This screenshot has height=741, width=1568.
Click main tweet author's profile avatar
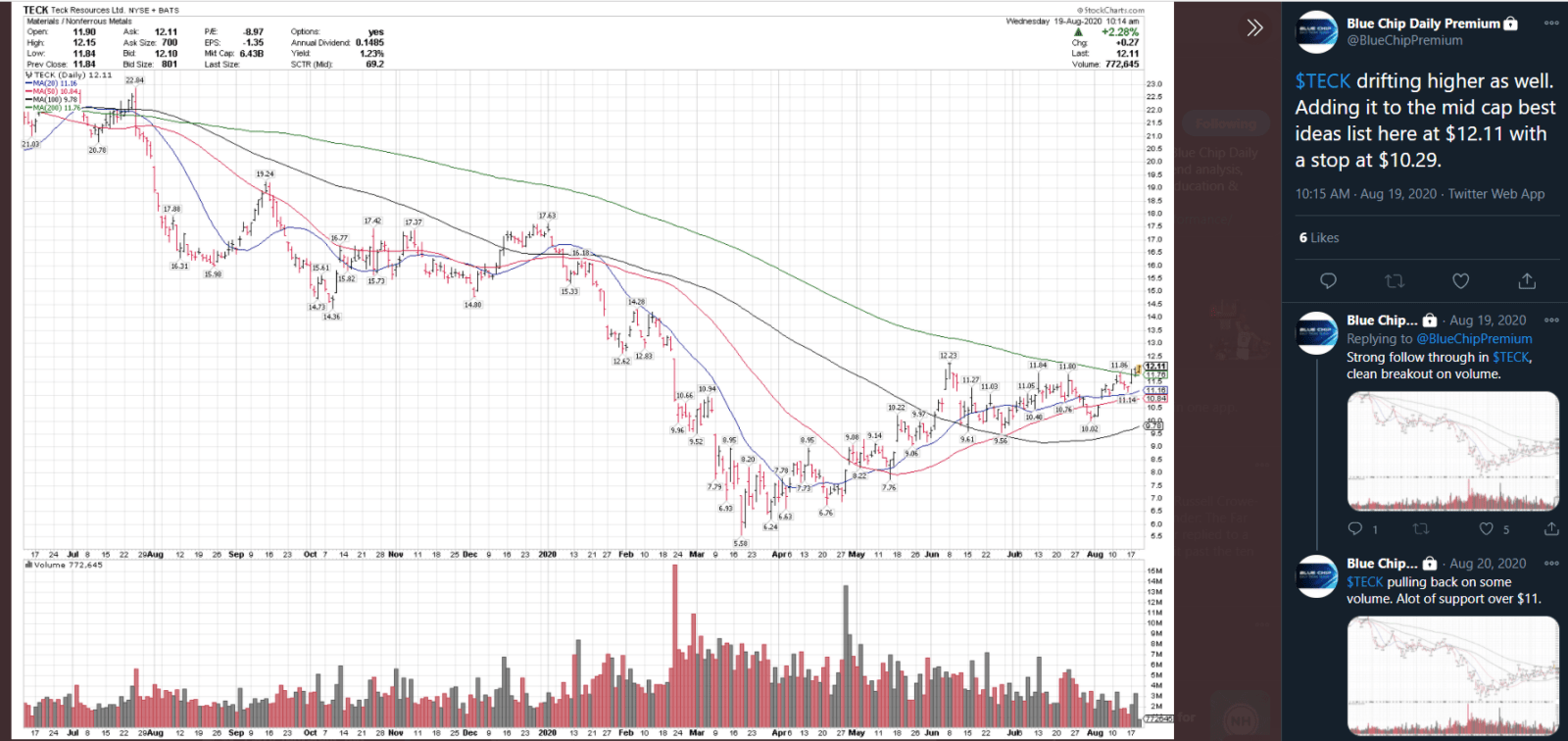(1317, 31)
